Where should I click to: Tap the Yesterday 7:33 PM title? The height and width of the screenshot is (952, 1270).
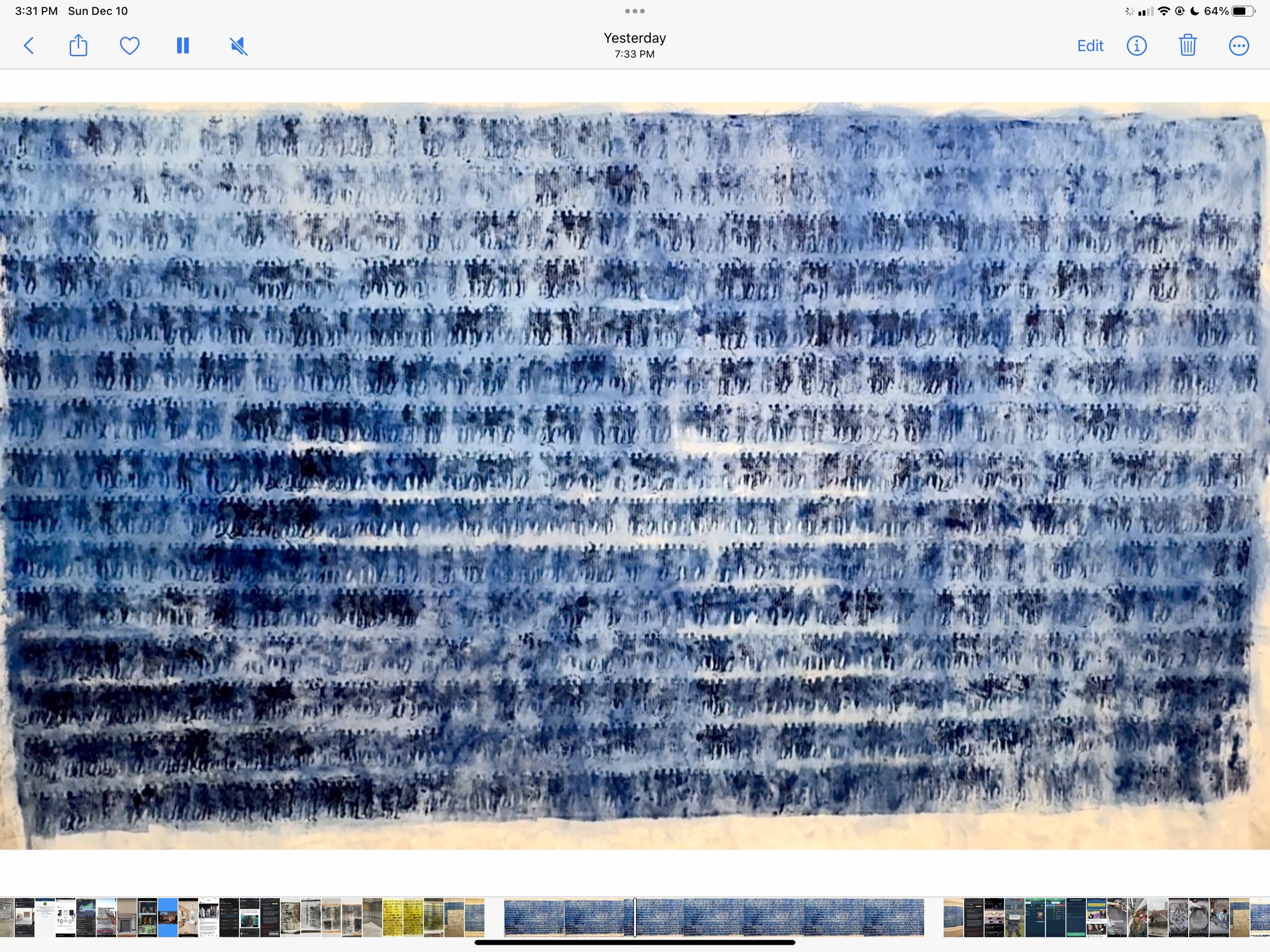point(634,45)
